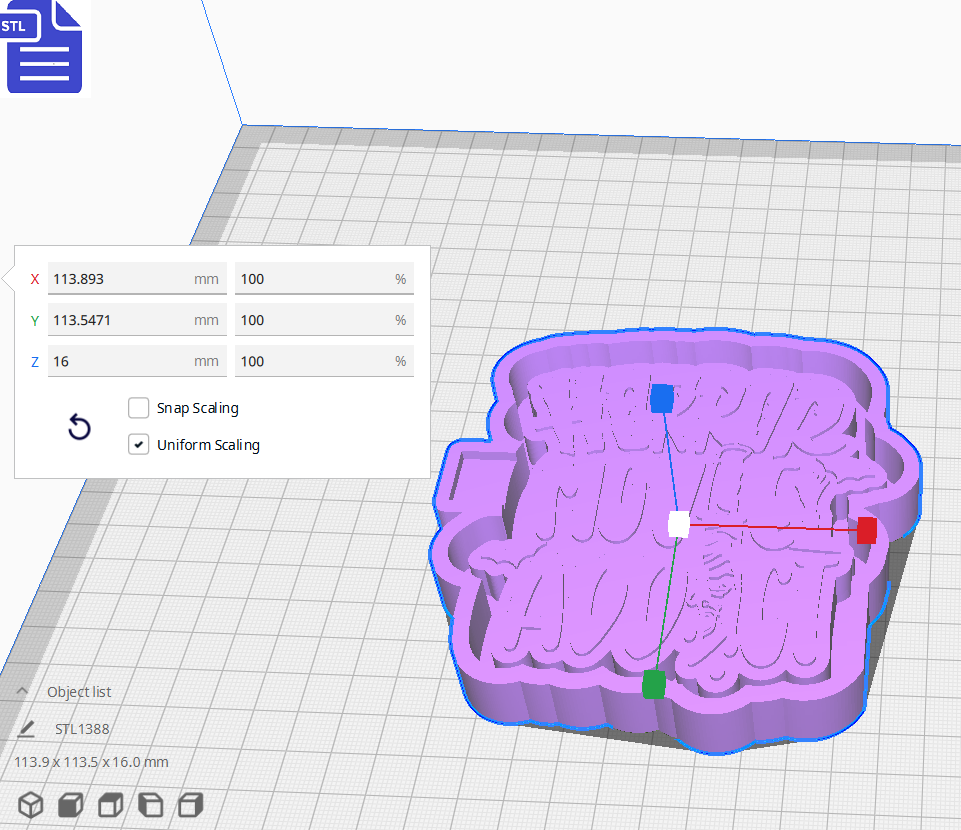
Task: Switch to the 3D view preset
Action: coord(30,804)
